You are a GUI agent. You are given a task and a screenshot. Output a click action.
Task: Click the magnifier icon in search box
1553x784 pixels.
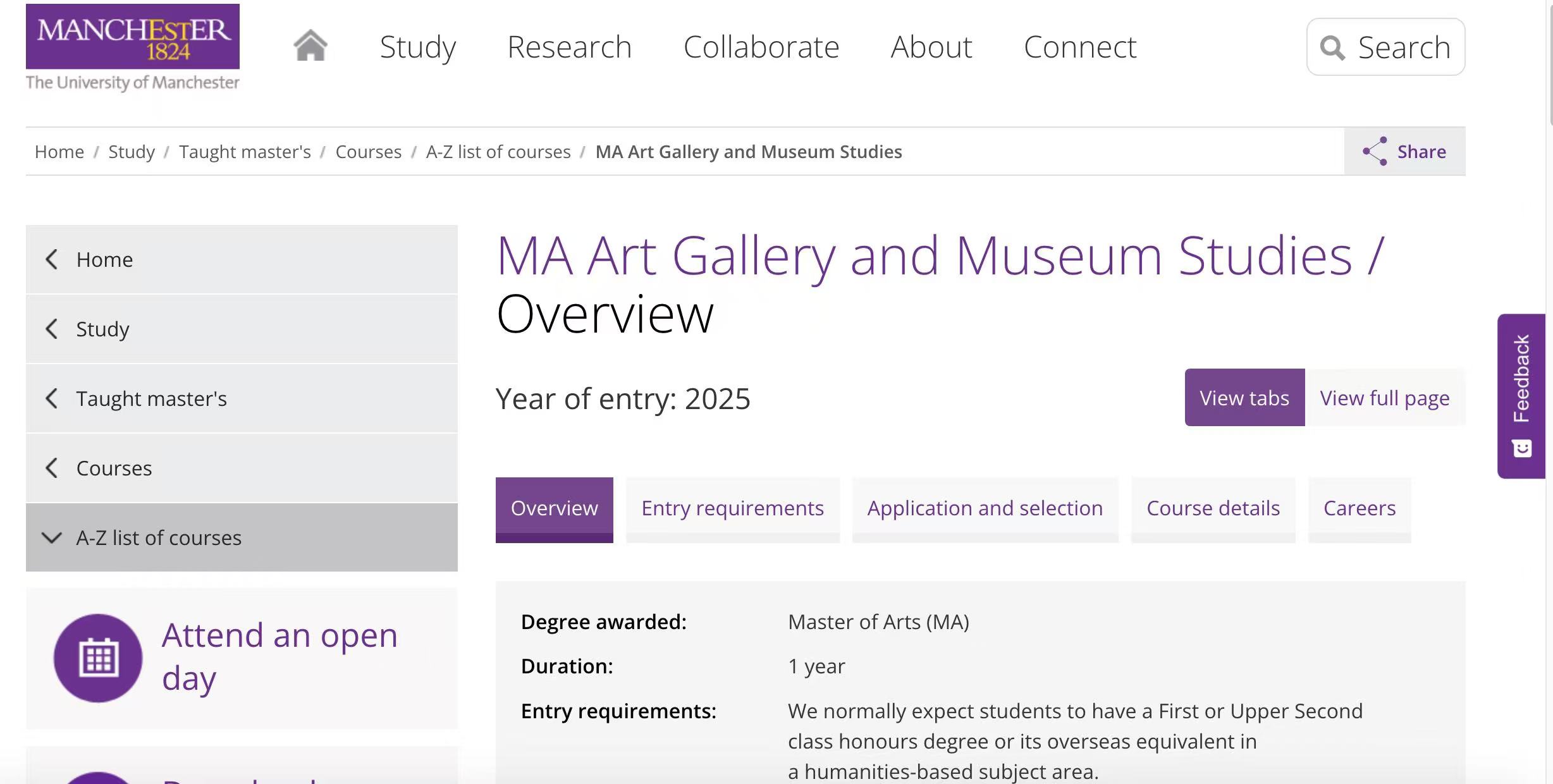[x=1332, y=47]
